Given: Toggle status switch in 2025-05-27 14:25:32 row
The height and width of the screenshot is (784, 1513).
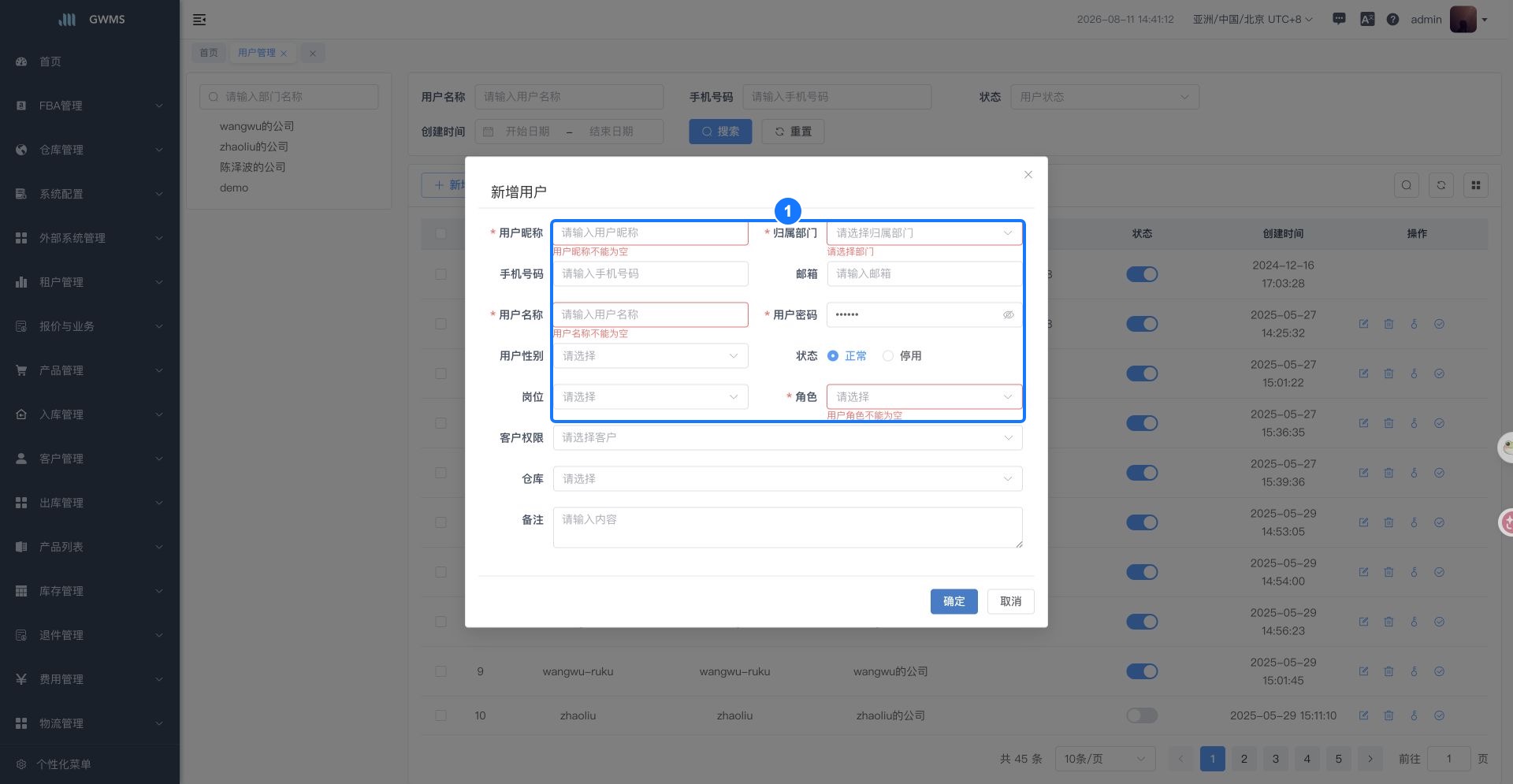Looking at the screenshot, I should coord(1142,324).
